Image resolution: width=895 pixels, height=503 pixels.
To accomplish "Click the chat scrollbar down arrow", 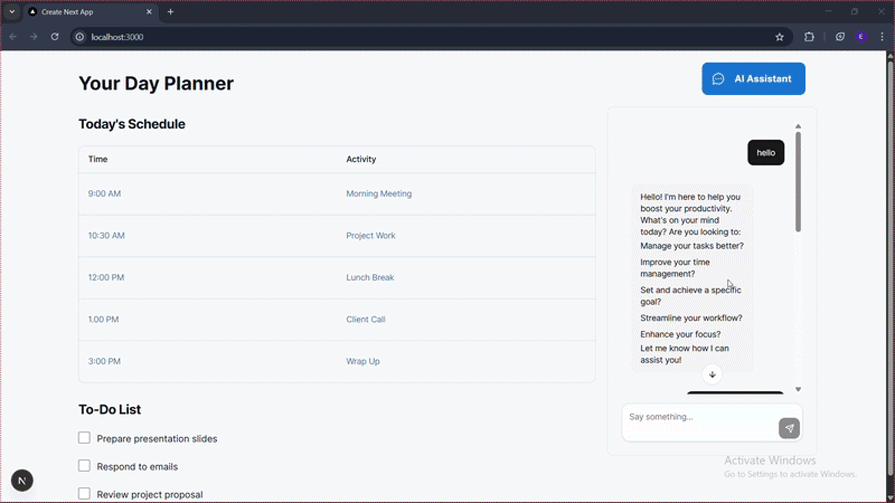I will (x=798, y=389).
